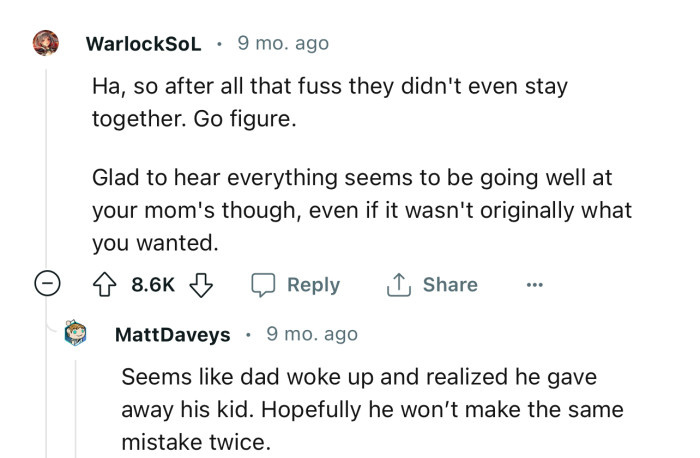Click the "Share" text label
The image size is (700, 458).
pyautogui.click(x=450, y=285)
